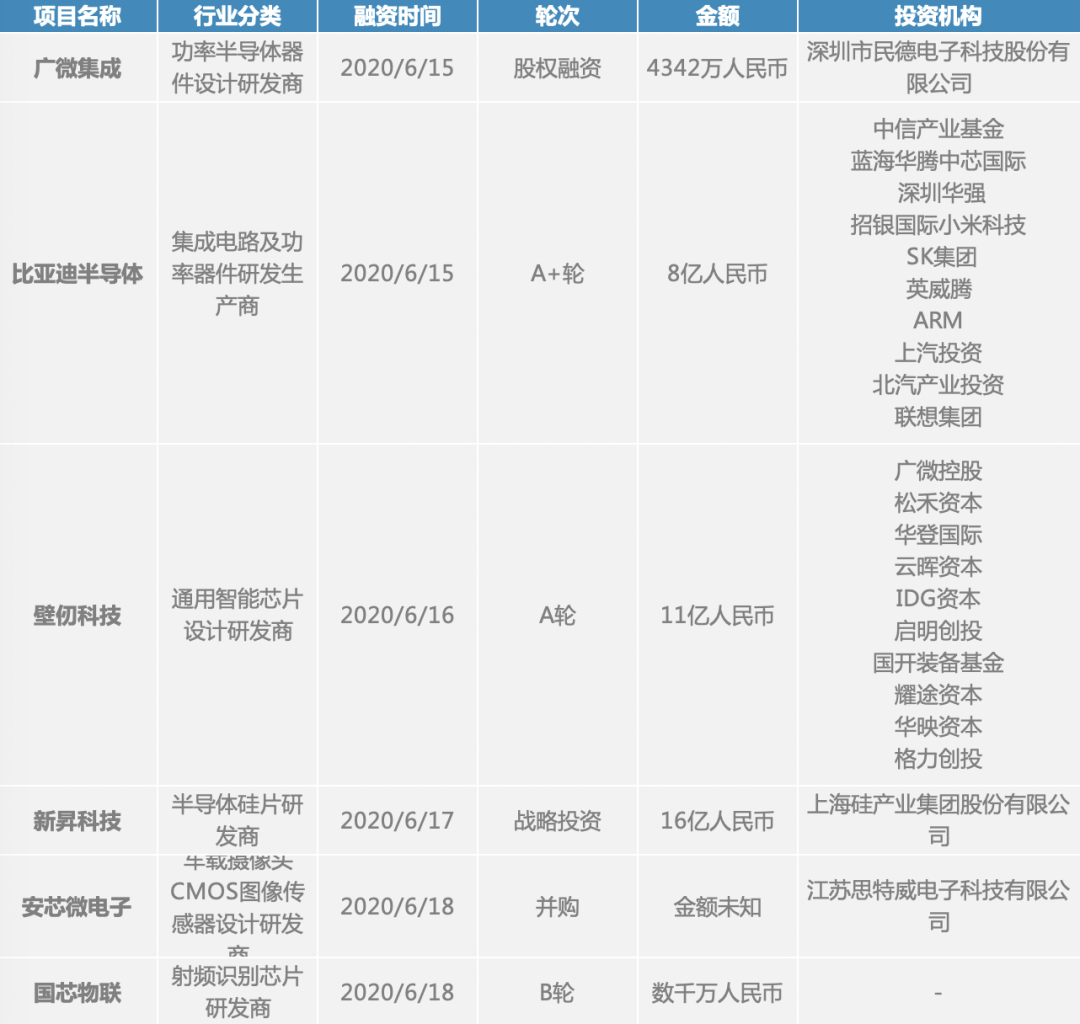The height and width of the screenshot is (1024, 1080).
Task: Click investor 上海硅产业集团股份有限公司
Action: (x=939, y=820)
